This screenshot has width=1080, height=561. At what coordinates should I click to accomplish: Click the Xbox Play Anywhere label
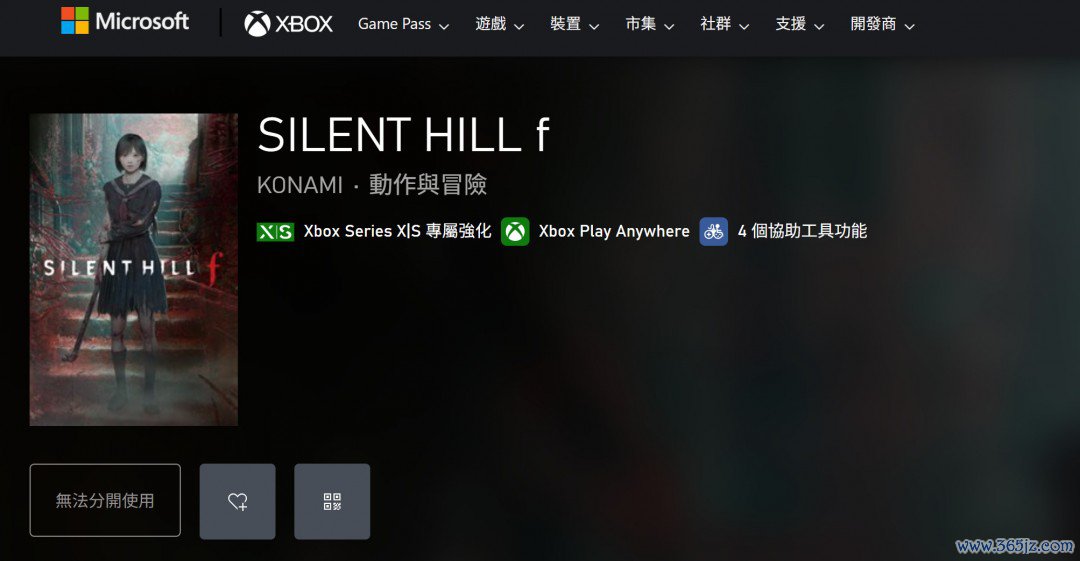(614, 231)
